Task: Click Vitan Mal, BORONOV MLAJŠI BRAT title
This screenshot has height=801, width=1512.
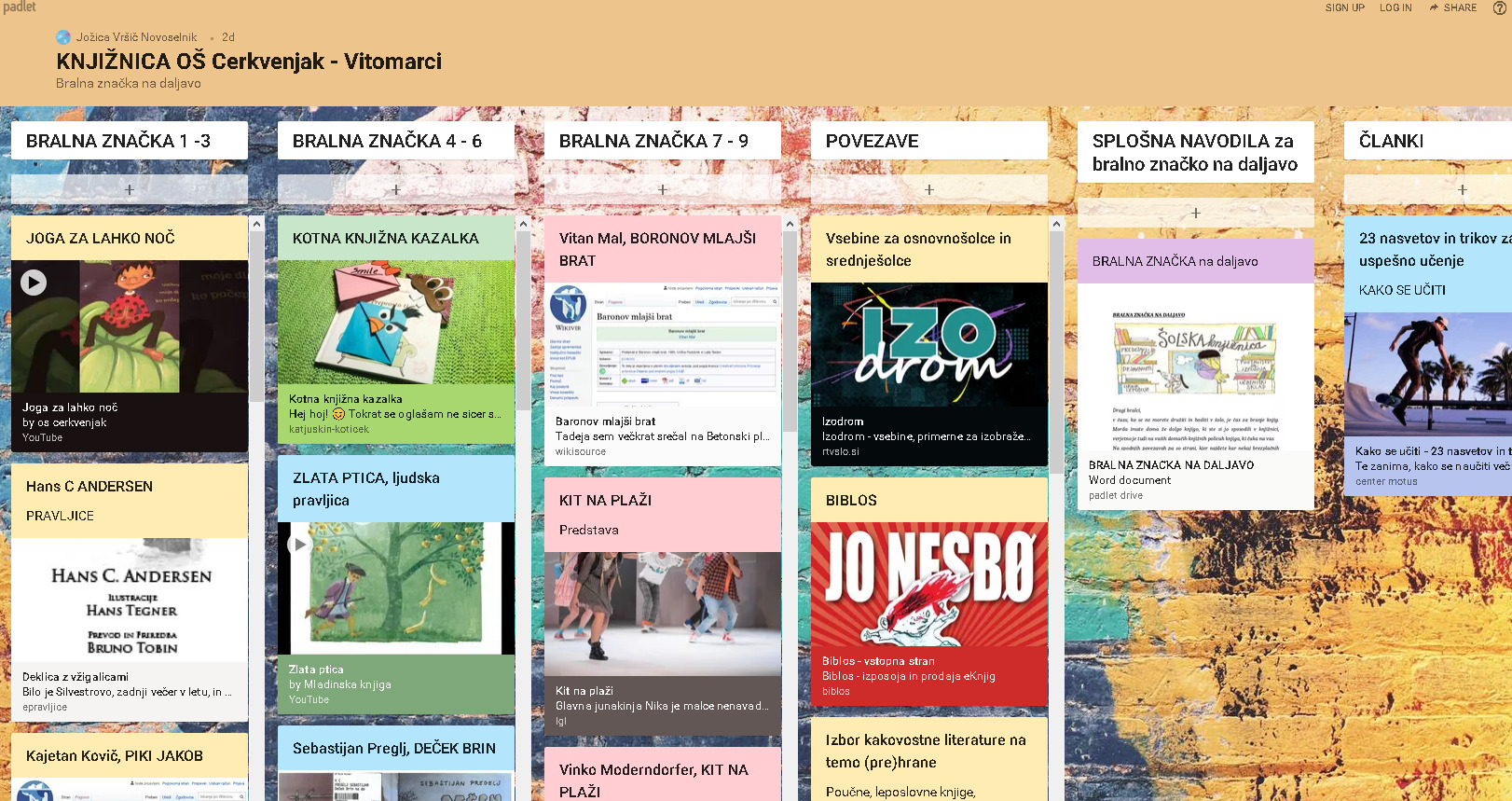Action: point(658,249)
